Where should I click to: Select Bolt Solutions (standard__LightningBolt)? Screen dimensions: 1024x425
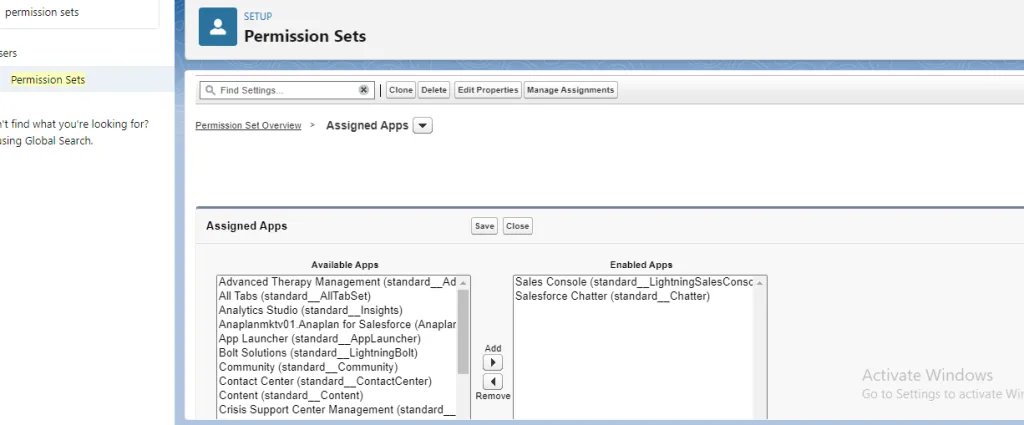pyautogui.click(x=338, y=353)
